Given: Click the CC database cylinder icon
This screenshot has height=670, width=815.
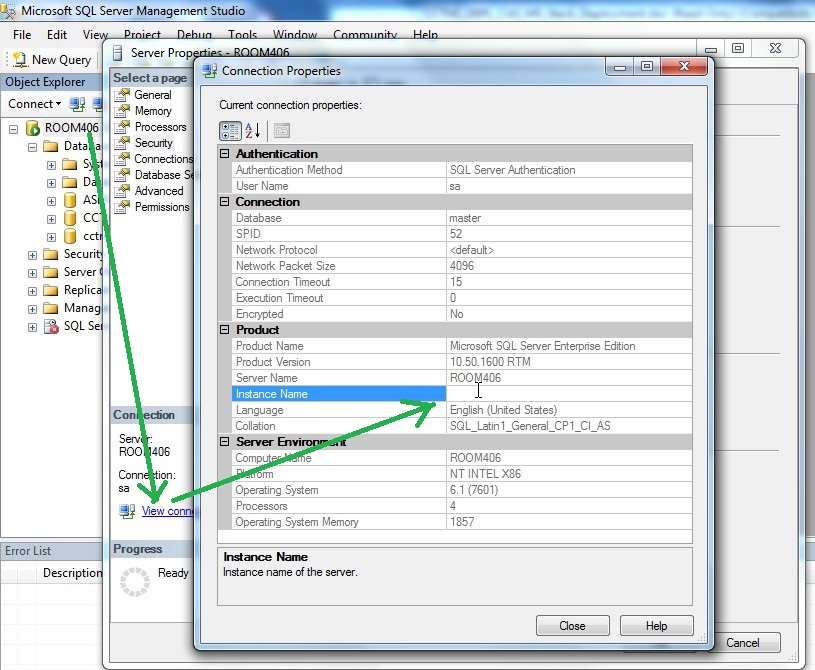Looking at the screenshot, I should [70, 218].
